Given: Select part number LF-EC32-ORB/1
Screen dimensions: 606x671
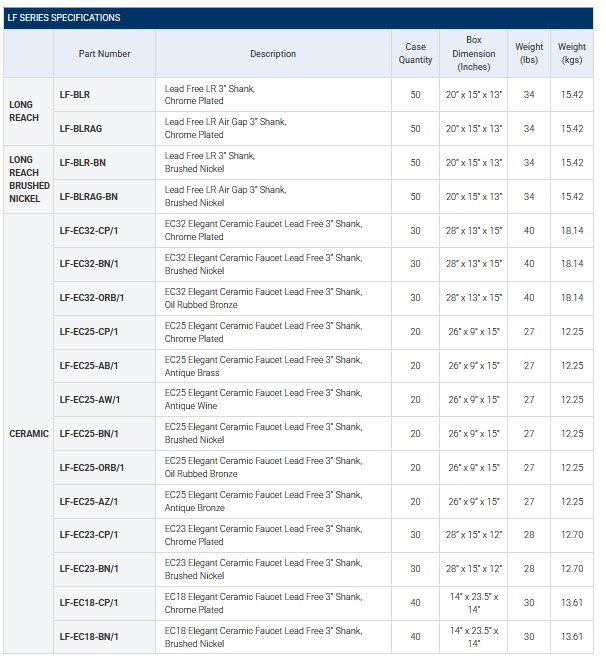Looking at the screenshot, I should pos(92,298).
